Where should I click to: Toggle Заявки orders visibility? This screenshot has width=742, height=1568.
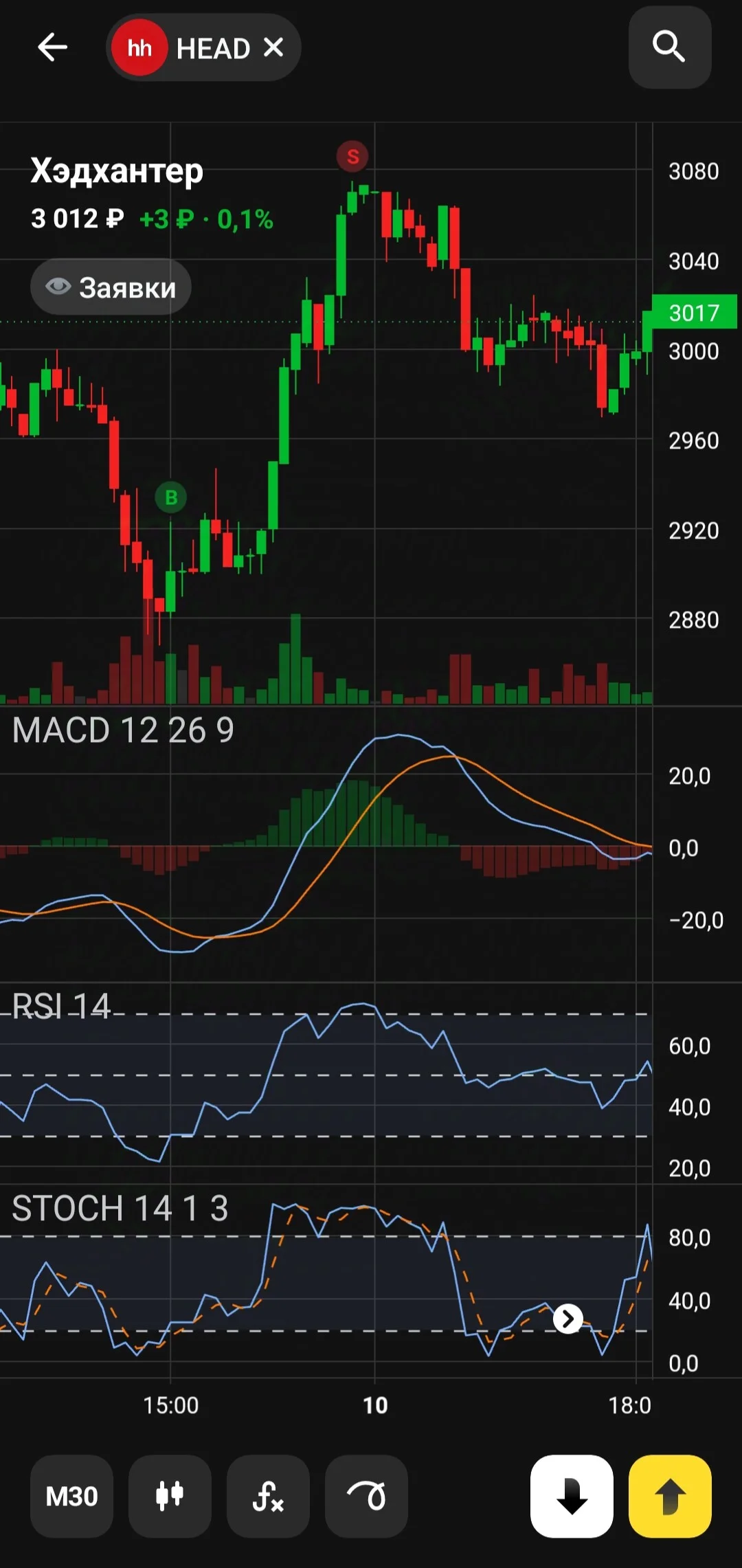pos(111,287)
